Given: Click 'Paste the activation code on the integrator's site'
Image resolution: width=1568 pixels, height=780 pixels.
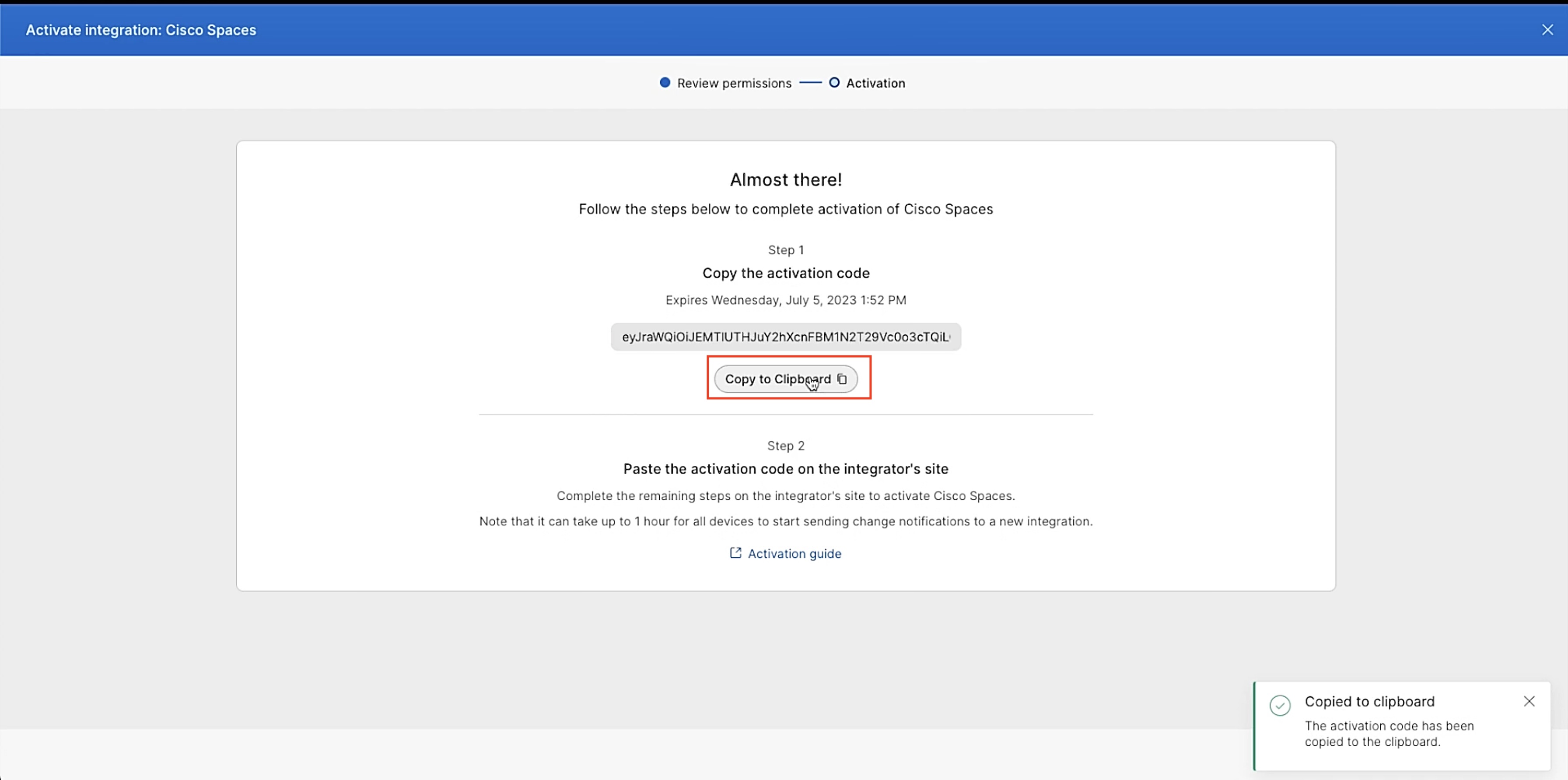Looking at the screenshot, I should click(786, 469).
